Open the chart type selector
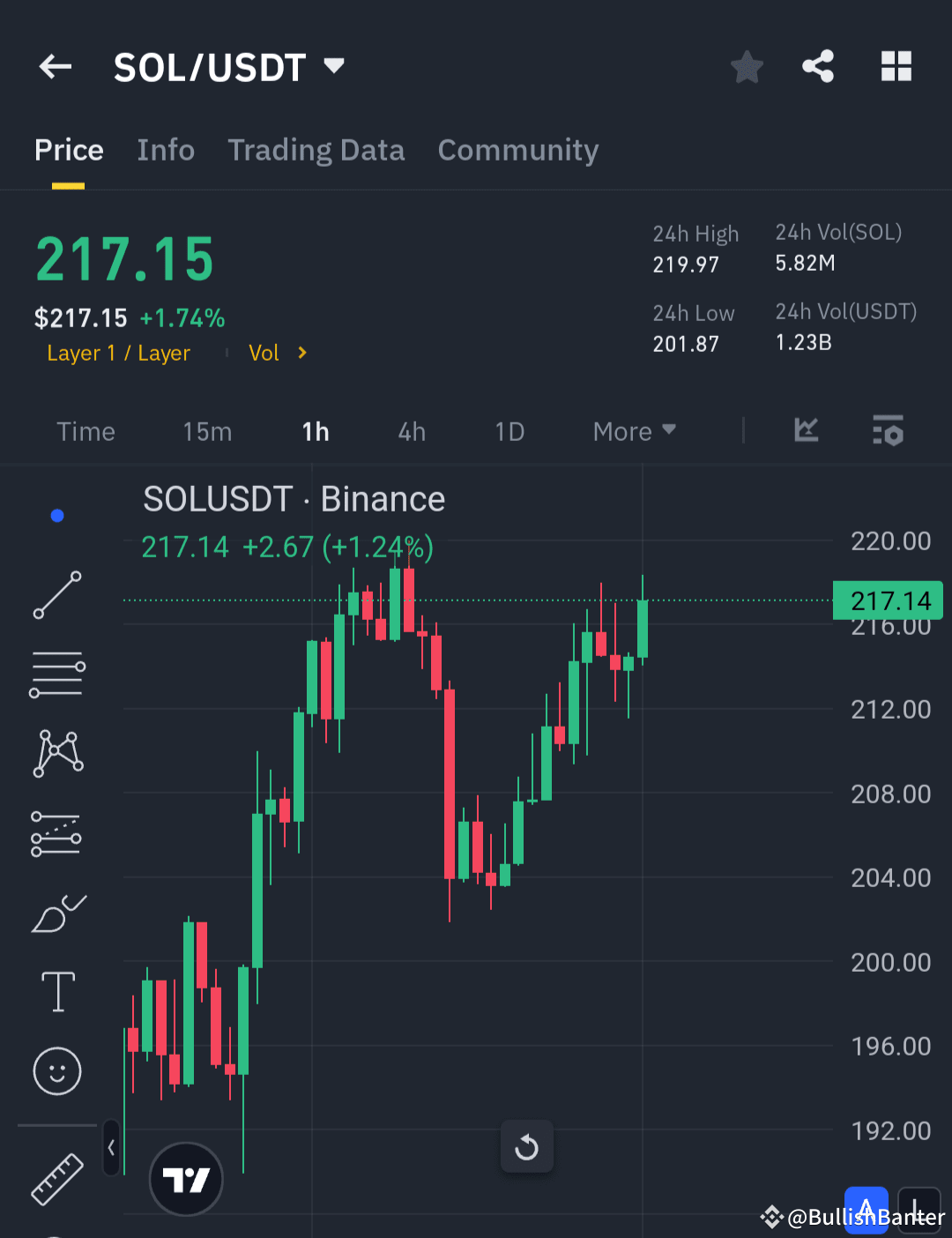Screen dimensions: 952x1238 click(x=806, y=431)
